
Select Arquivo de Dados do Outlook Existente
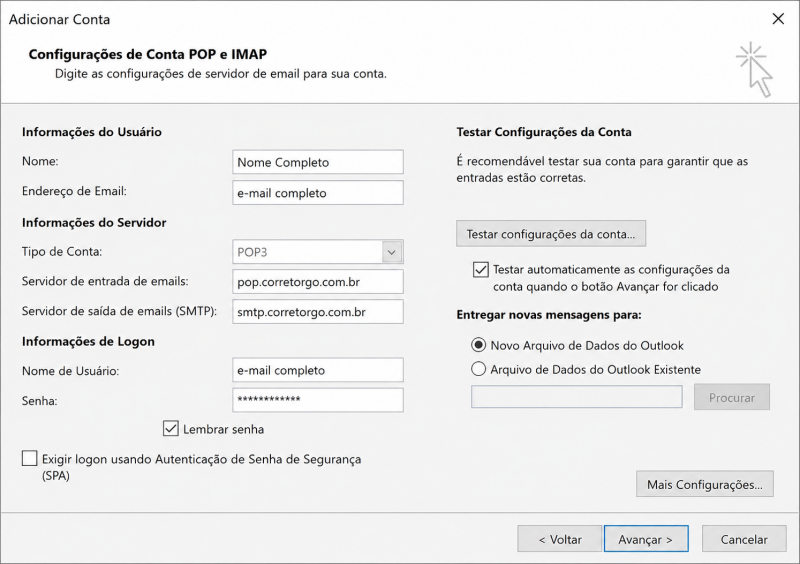(478, 369)
